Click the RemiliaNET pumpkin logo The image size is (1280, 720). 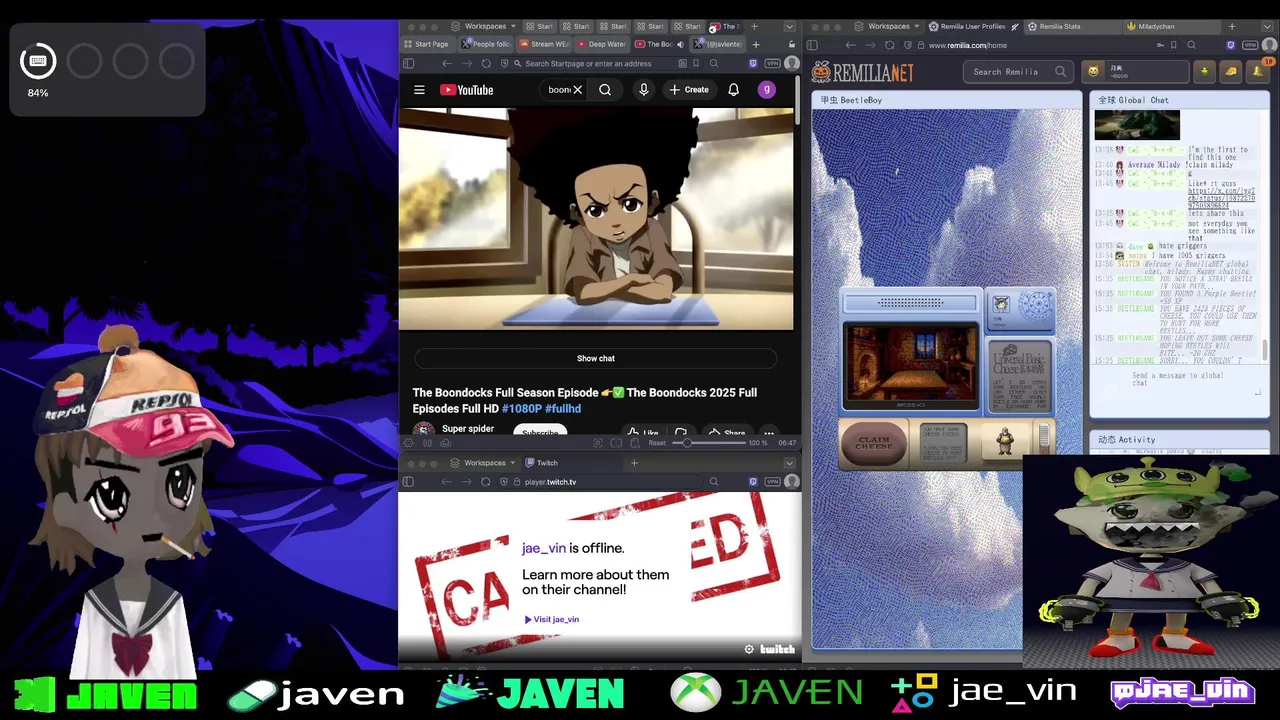point(862,72)
